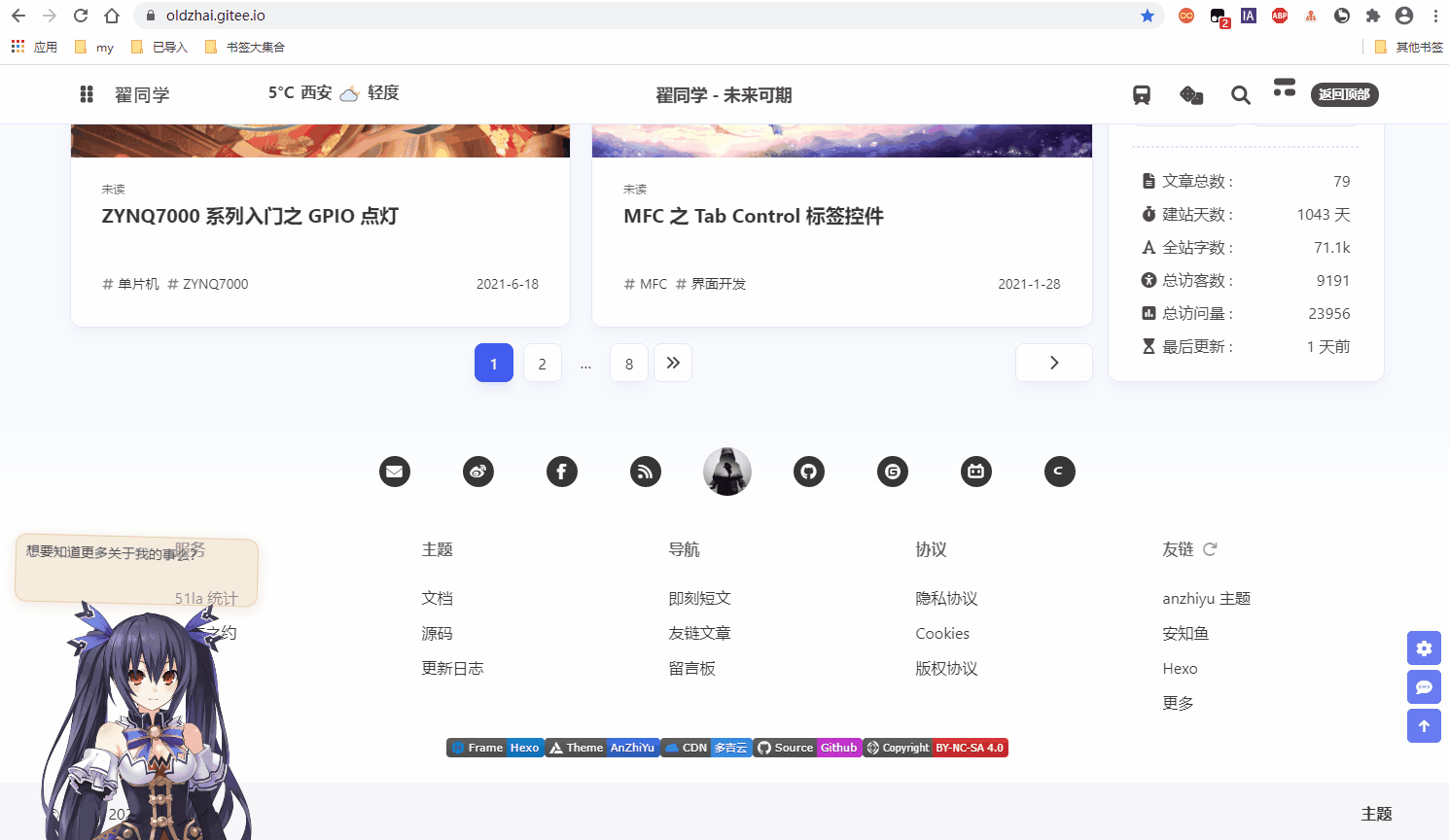Open the 应用 apps shortcut in bookmarks bar
Viewport: 1449px width, 840px height.
[34, 47]
